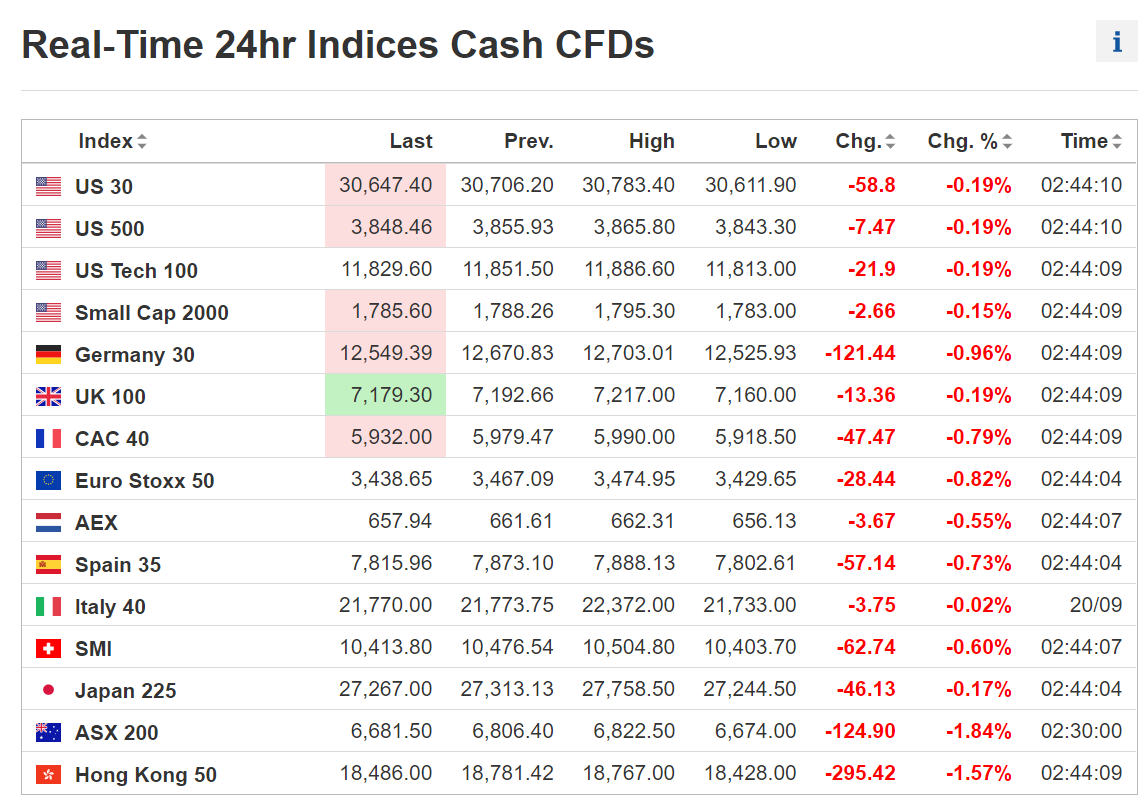Screen dimensions: 1145x802
Task: Open the Germany 30 index link
Action: (x=134, y=355)
